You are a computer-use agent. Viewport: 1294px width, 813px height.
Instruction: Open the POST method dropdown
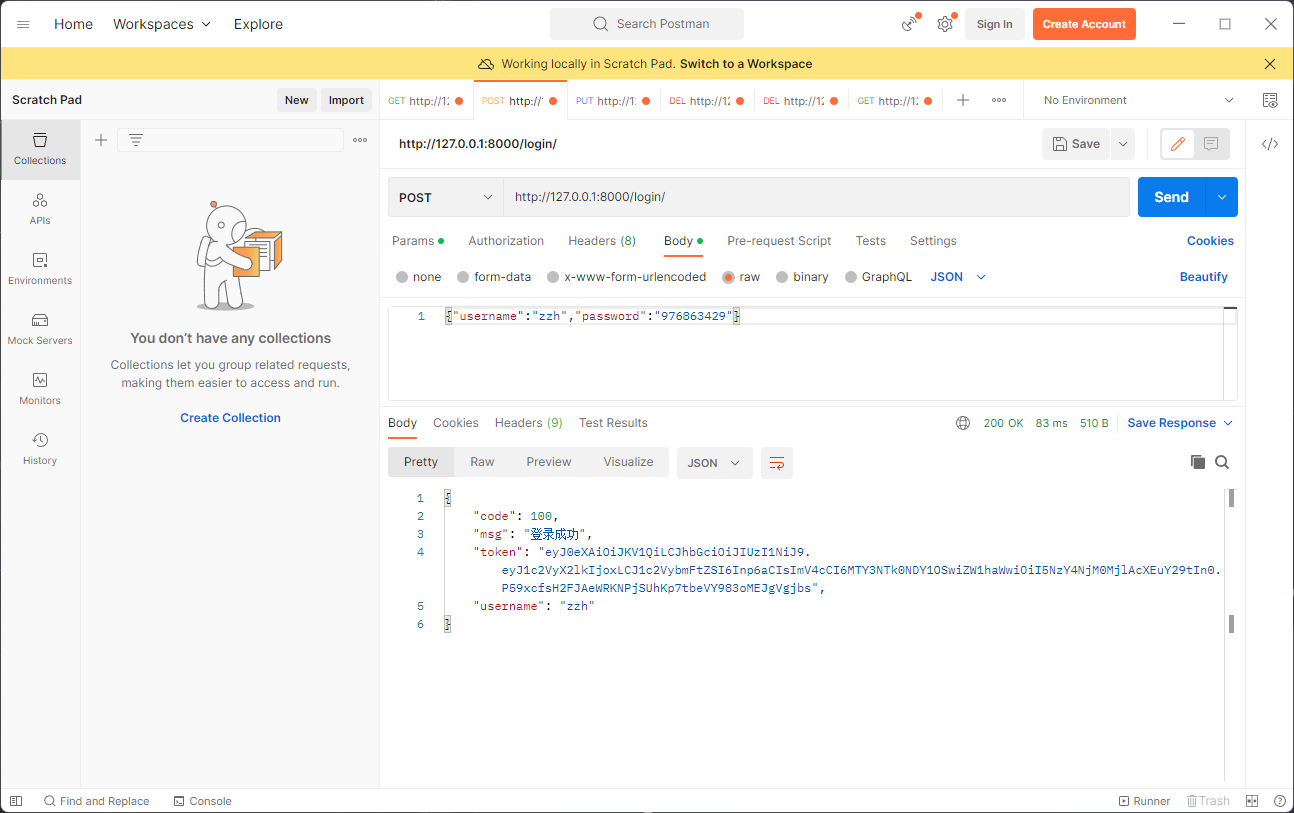[446, 197]
